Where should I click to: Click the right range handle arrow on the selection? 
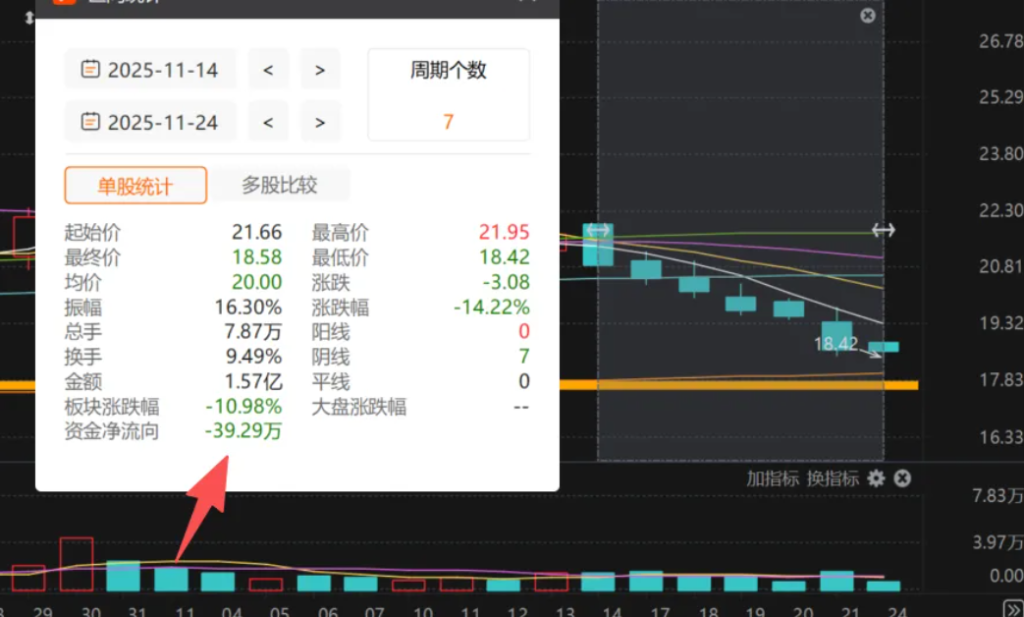[x=883, y=230]
